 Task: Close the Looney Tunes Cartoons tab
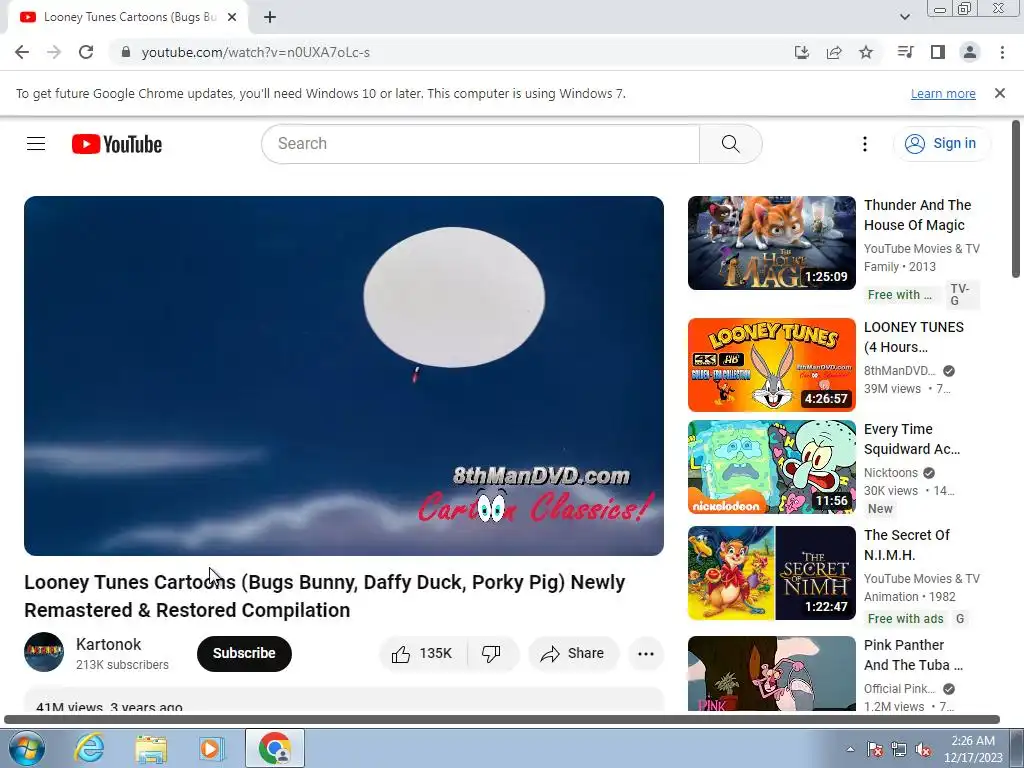pyautogui.click(x=232, y=17)
